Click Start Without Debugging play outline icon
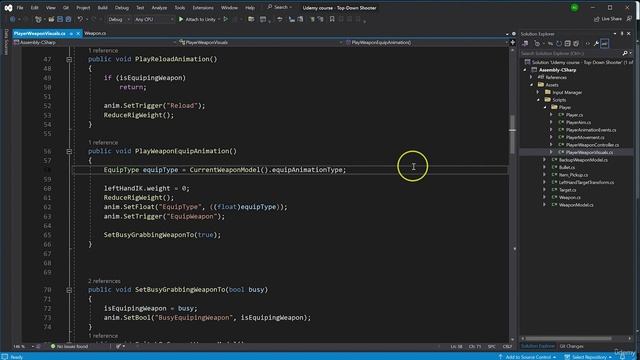This screenshot has height=360, width=640. coord(226,19)
